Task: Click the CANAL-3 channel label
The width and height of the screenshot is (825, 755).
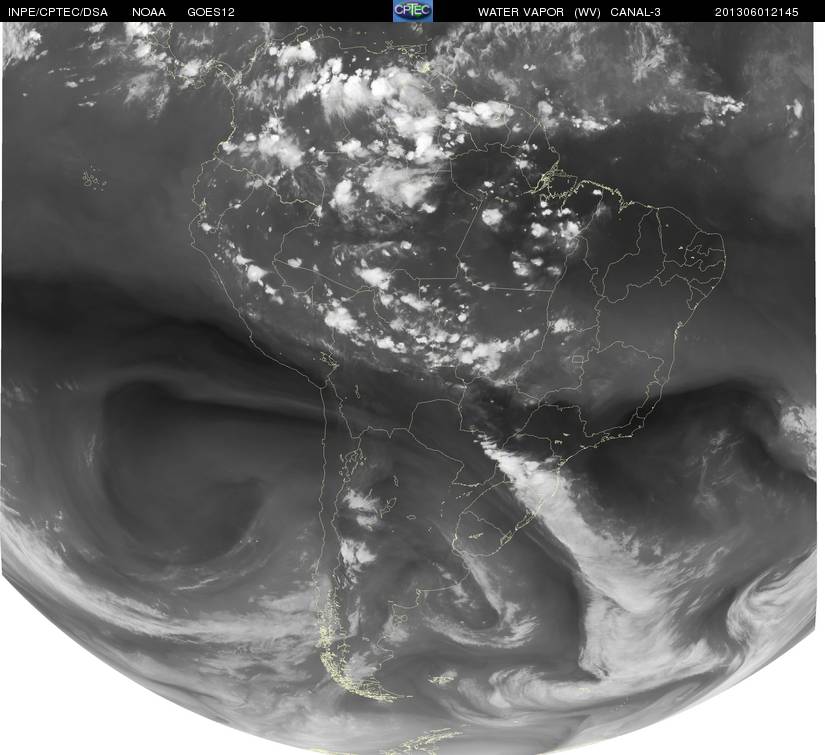Action: click(x=636, y=12)
